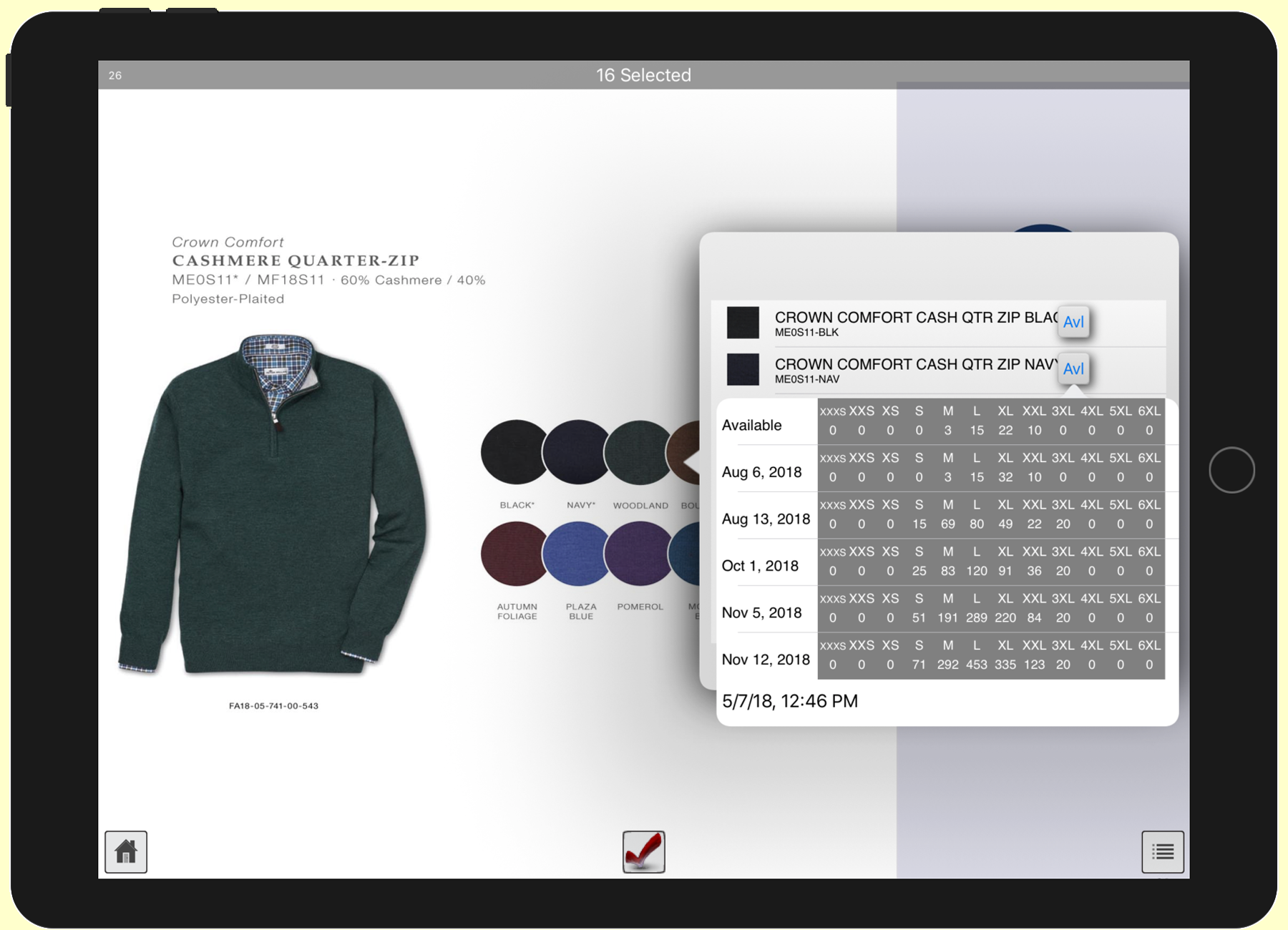Tap the M quantity 69 for Aug 13
Viewport: 1288px width, 930px height.
[x=947, y=524]
